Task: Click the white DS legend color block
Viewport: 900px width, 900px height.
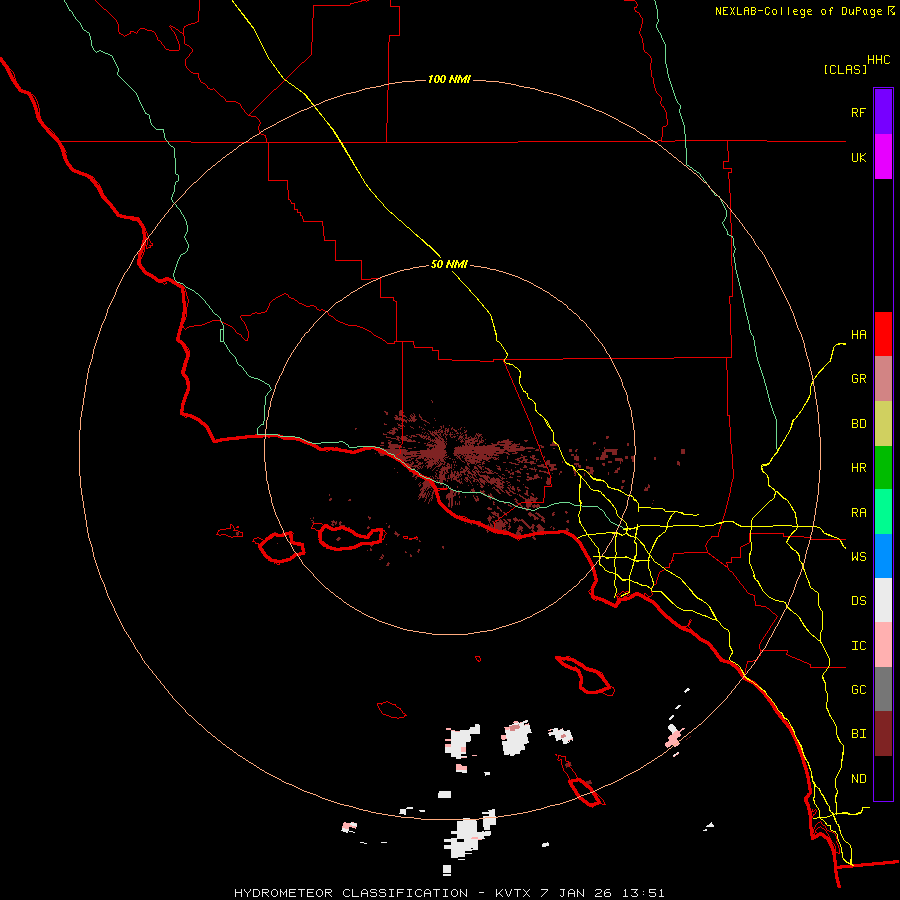Action: (x=883, y=600)
